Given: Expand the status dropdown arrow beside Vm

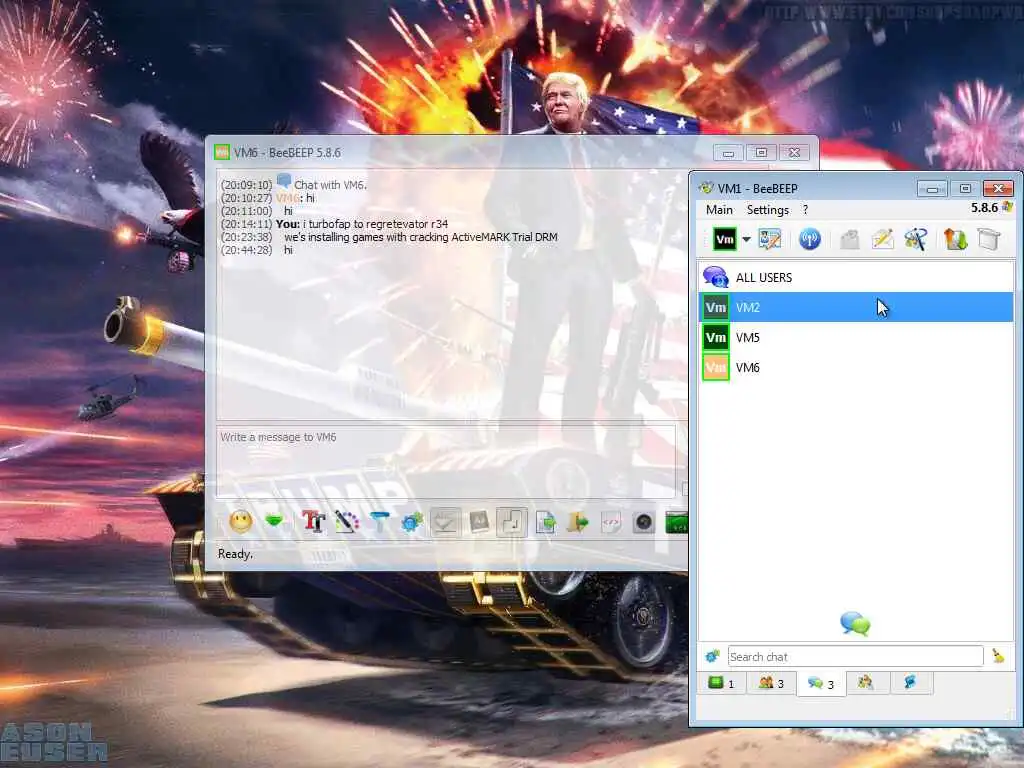Looking at the screenshot, I should click(746, 240).
